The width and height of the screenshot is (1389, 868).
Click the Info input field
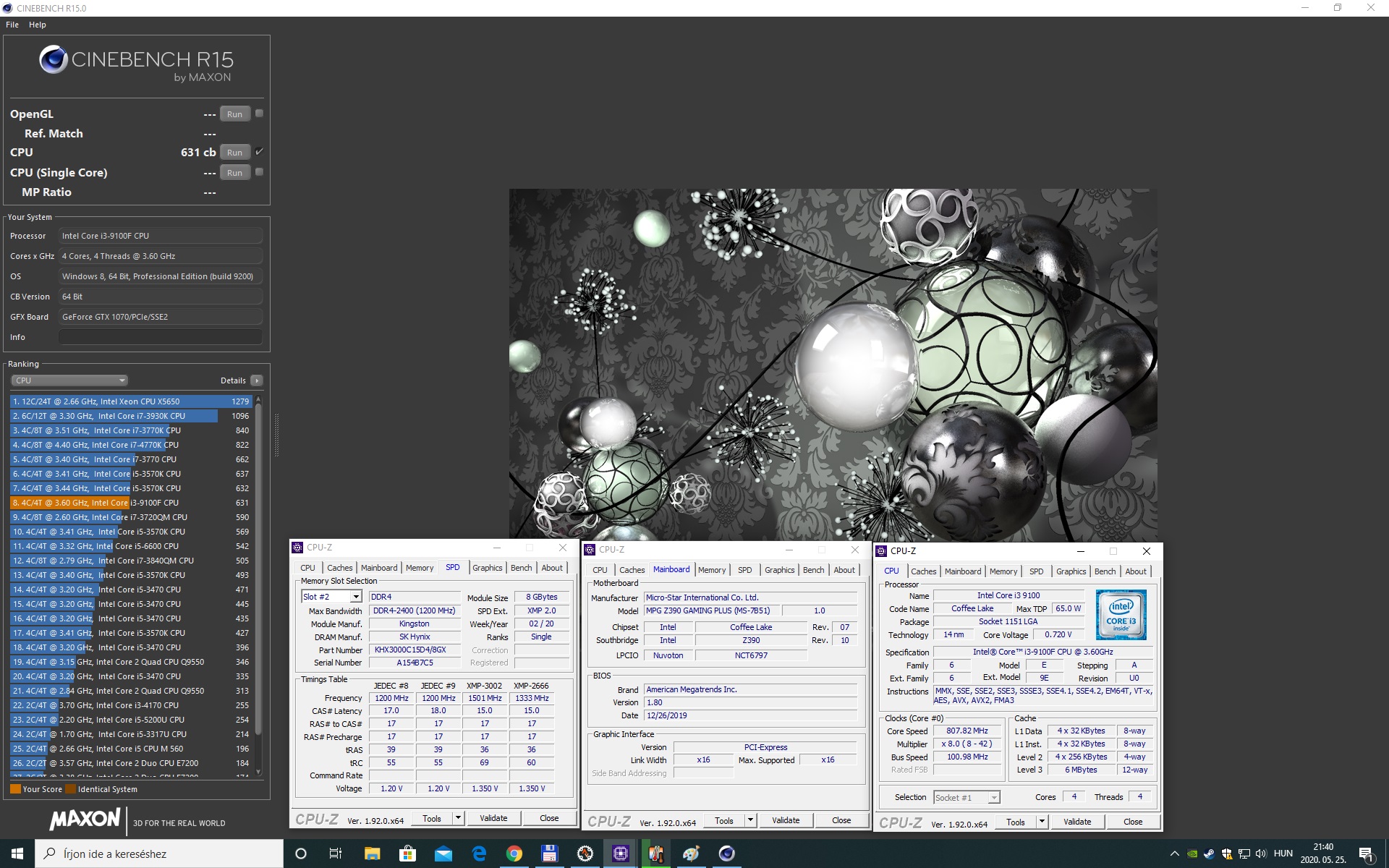[x=161, y=337]
